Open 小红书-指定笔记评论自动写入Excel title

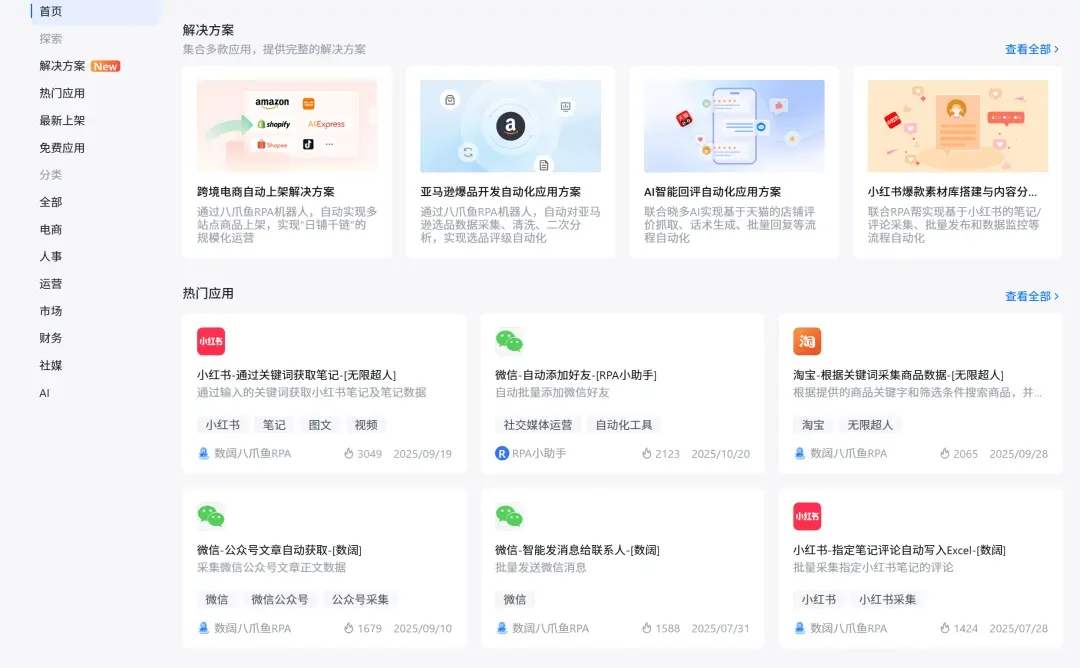click(x=899, y=550)
